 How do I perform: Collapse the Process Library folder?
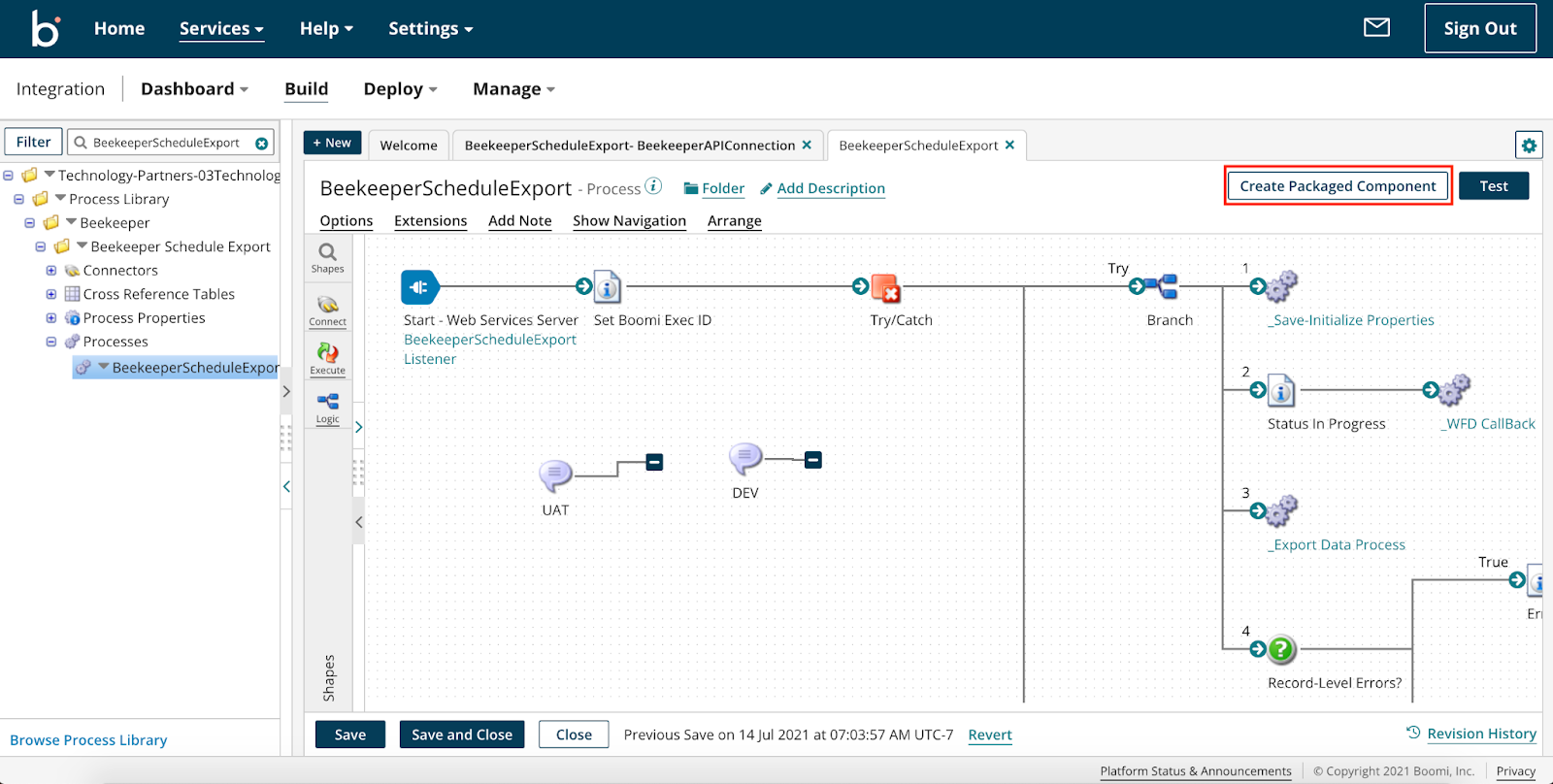(18, 199)
